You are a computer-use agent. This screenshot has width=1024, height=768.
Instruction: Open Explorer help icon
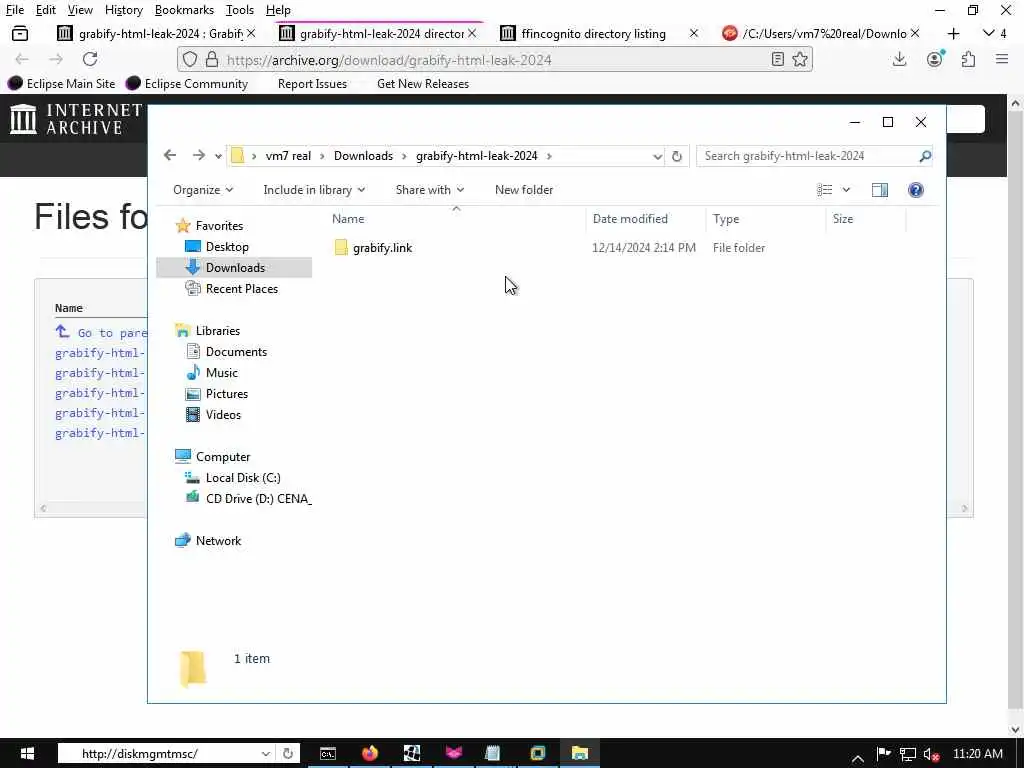(916, 189)
